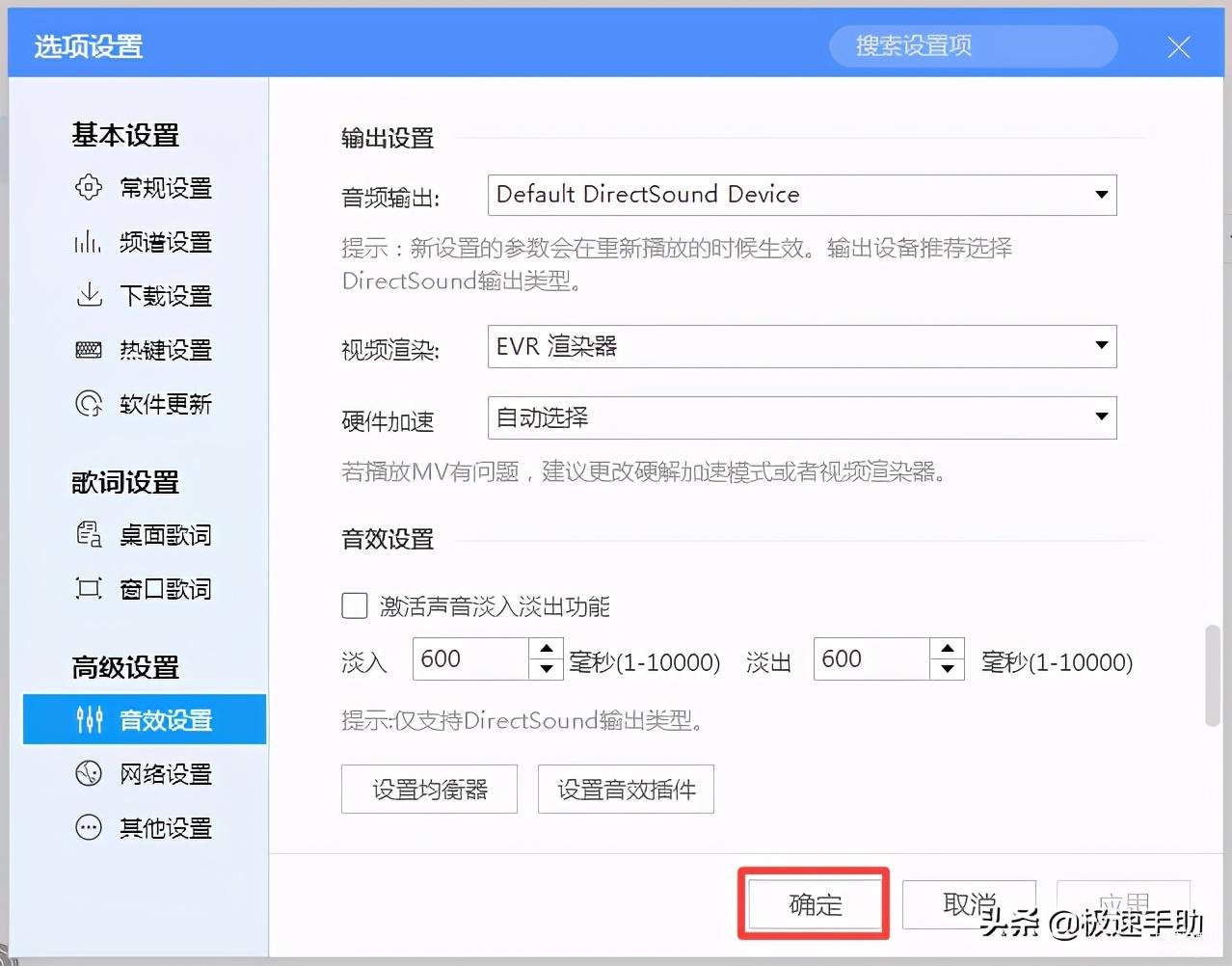Open the 视频渲染 renderer dropdown
Image resolution: width=1232 pixels, height=966 pixels.
[x=802, y=346]
